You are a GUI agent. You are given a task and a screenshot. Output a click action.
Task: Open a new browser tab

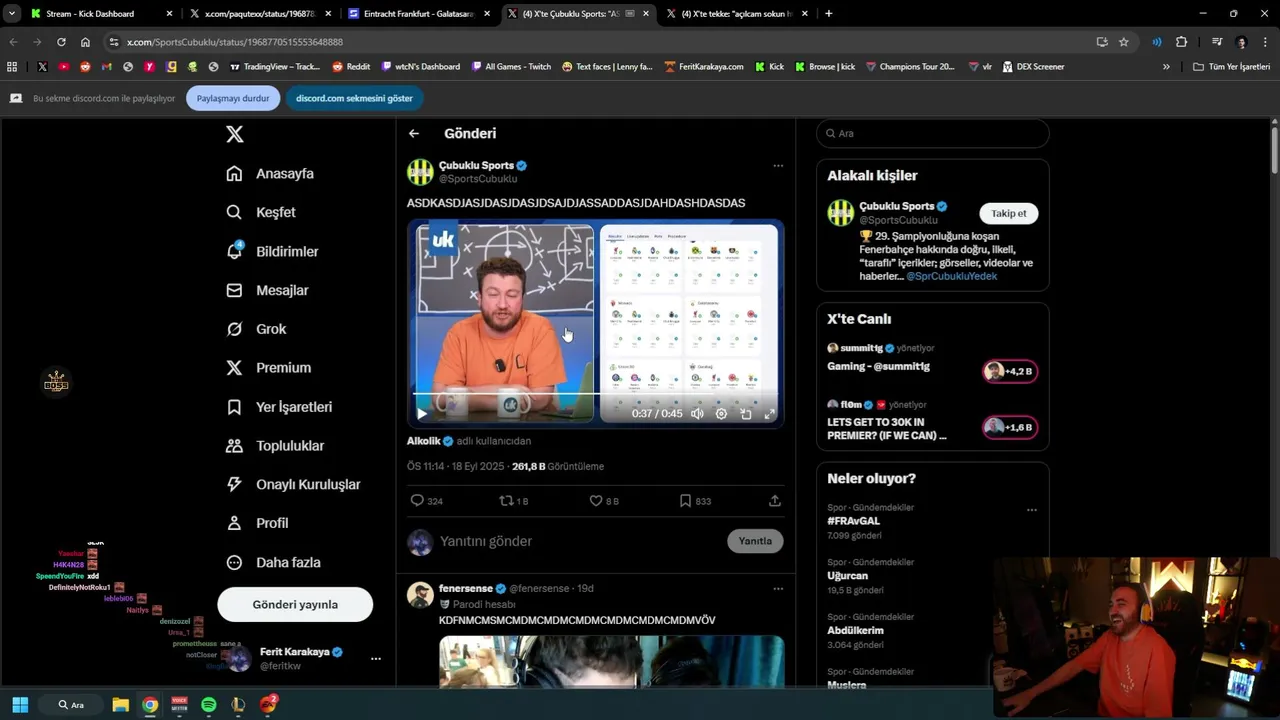pyautogui.click(x=828, y=14)
